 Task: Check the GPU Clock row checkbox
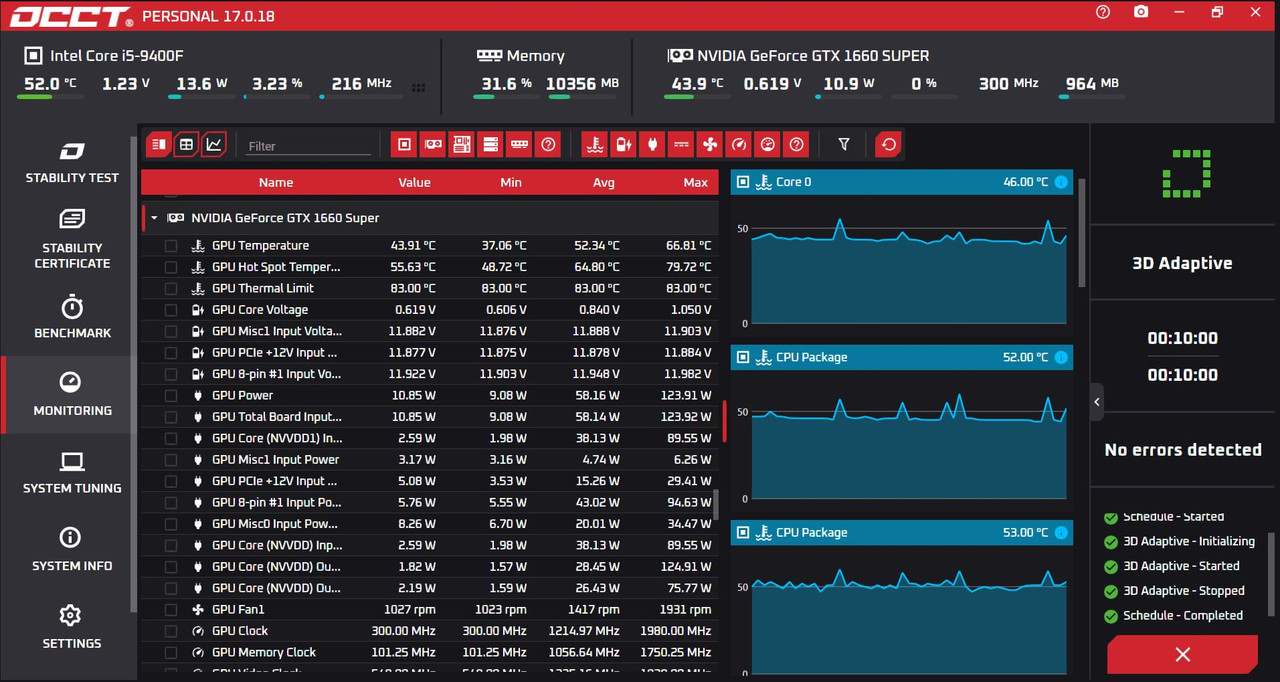coord(171,631)
